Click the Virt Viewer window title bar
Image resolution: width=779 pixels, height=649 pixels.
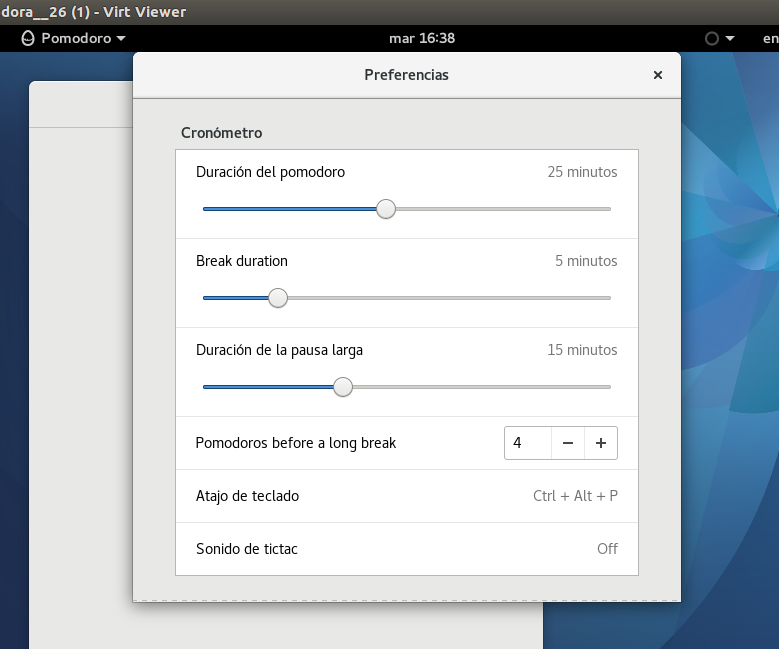[x=390, y=12]
